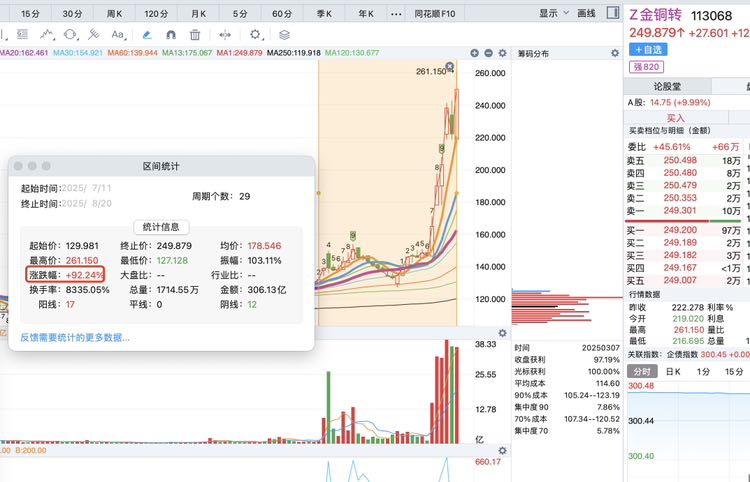Screen dimensions: 750x482
Task: Select the text note drawing tool
Action: click(22, 34)
